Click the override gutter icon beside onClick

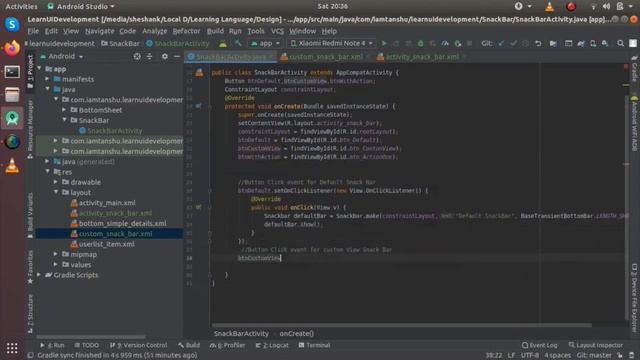point(198,207)
